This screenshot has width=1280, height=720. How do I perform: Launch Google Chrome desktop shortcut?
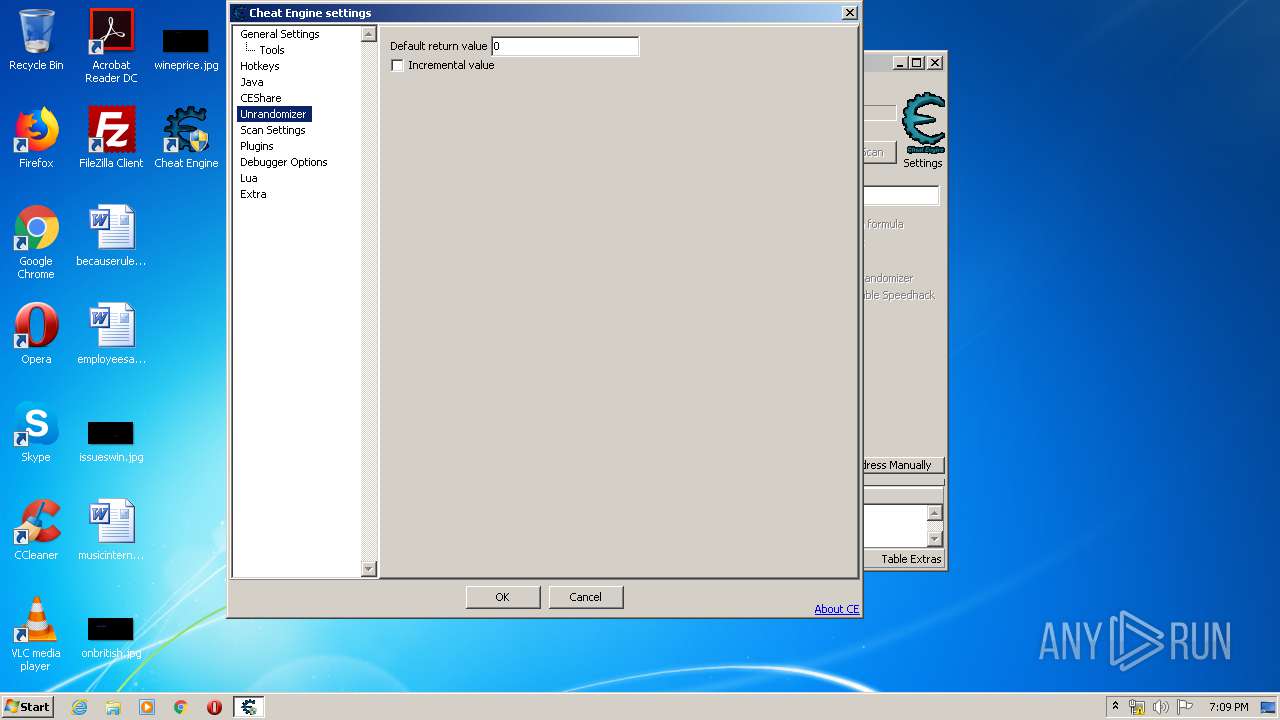36,242
